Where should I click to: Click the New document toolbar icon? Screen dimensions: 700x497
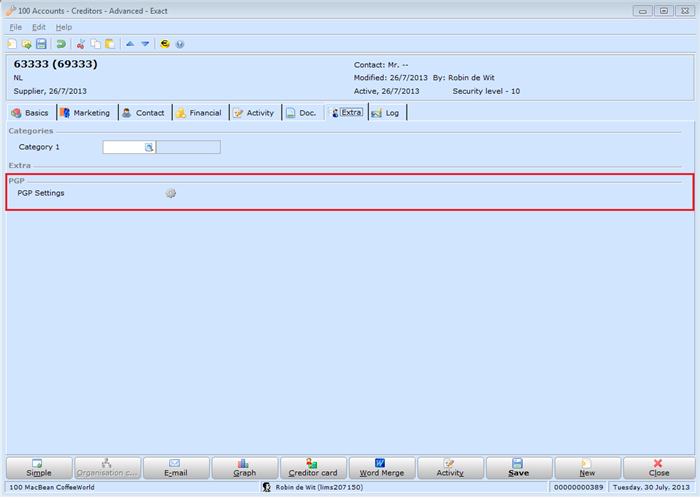point(12,44)
